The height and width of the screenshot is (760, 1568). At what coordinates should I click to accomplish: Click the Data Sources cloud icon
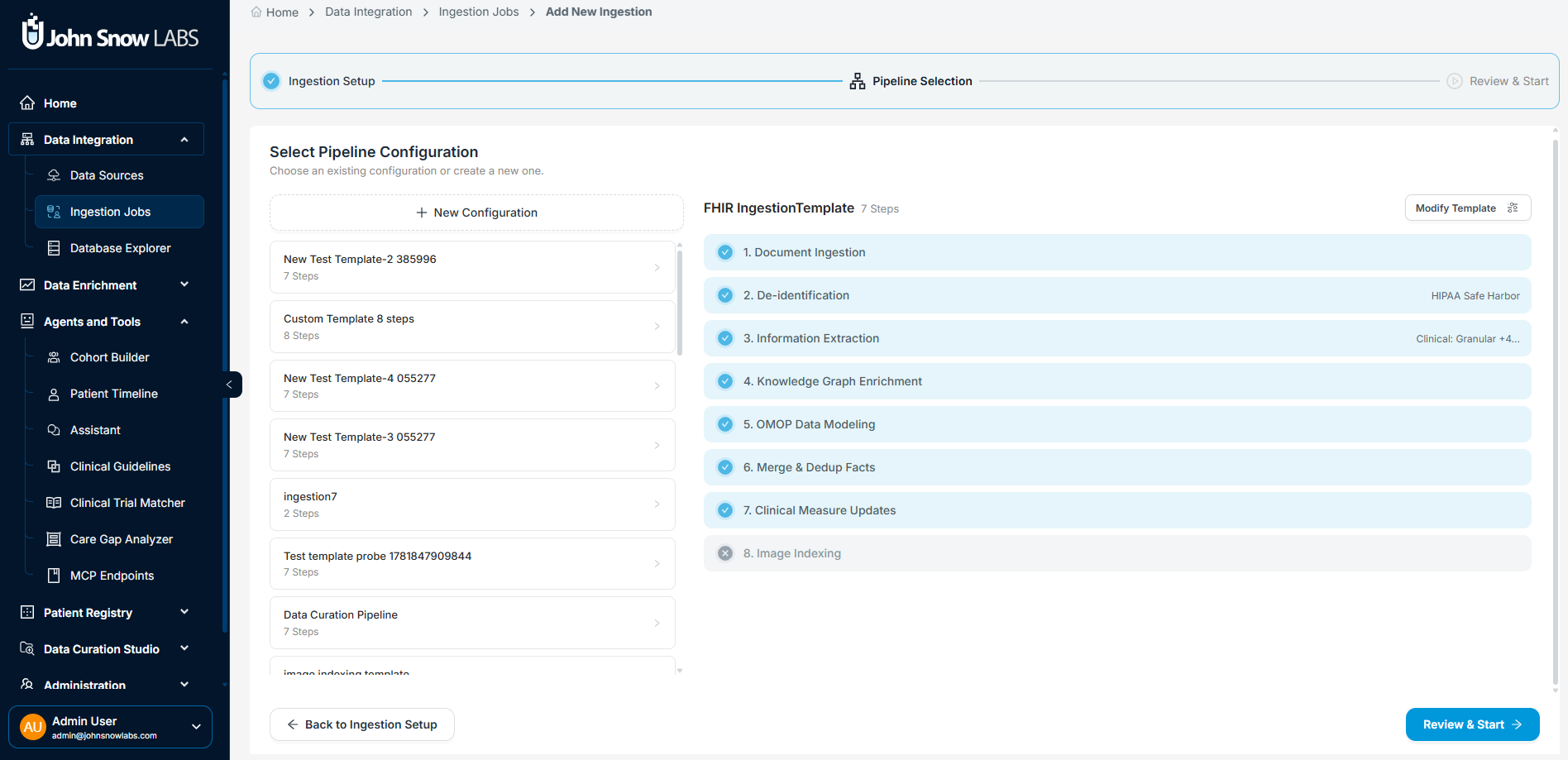coord(54,175)
